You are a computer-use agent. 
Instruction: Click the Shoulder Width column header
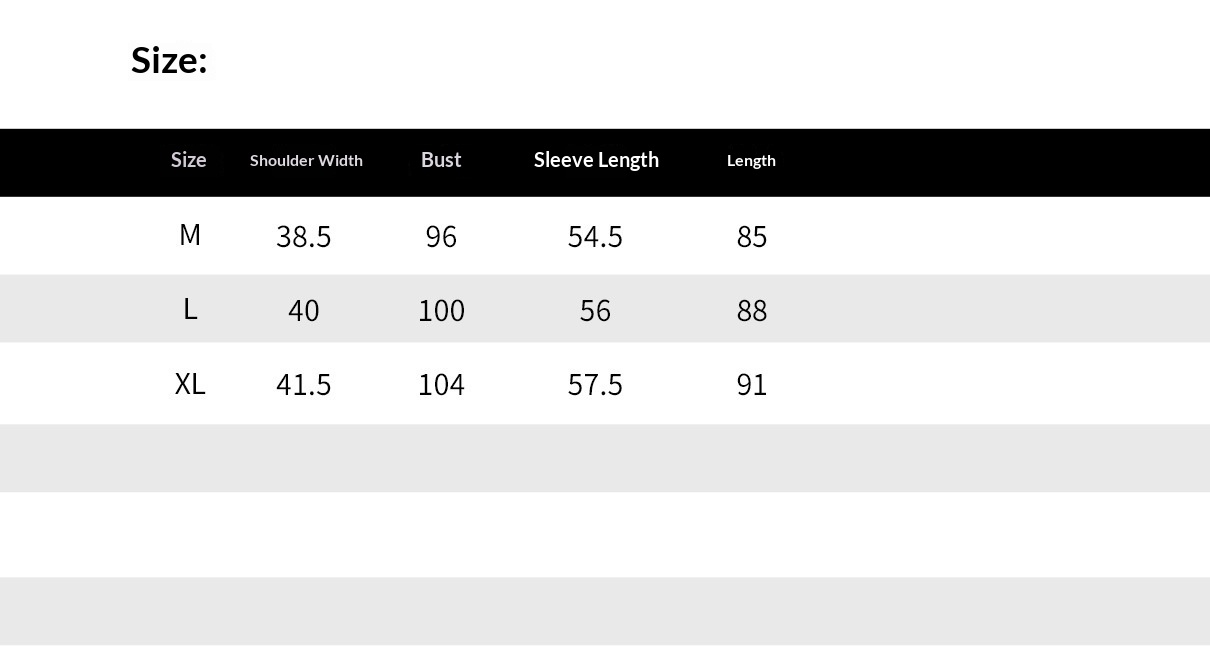[x=306, y=160]
